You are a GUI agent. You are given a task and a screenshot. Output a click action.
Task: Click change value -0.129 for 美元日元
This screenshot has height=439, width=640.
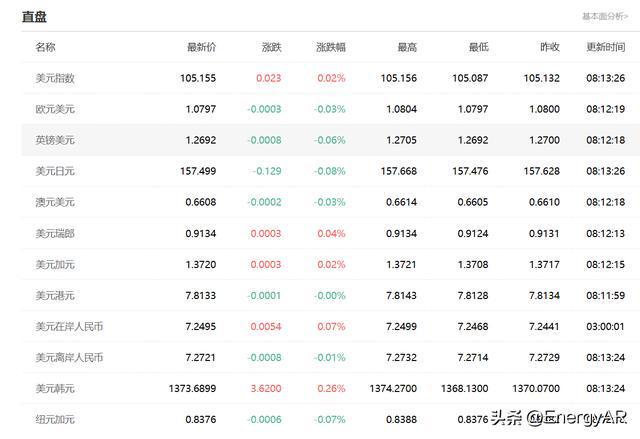[267, 171]
